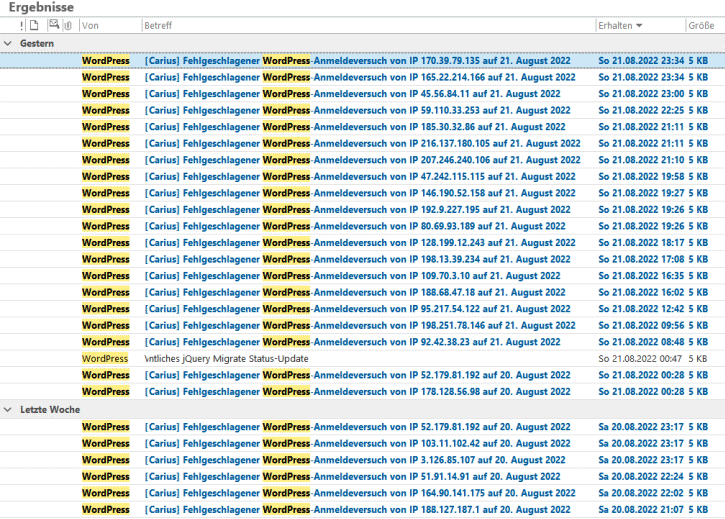Open mail from IP 198.13.39.234
The height and width of the screenshot is (519, 725).
click(362, 259)
